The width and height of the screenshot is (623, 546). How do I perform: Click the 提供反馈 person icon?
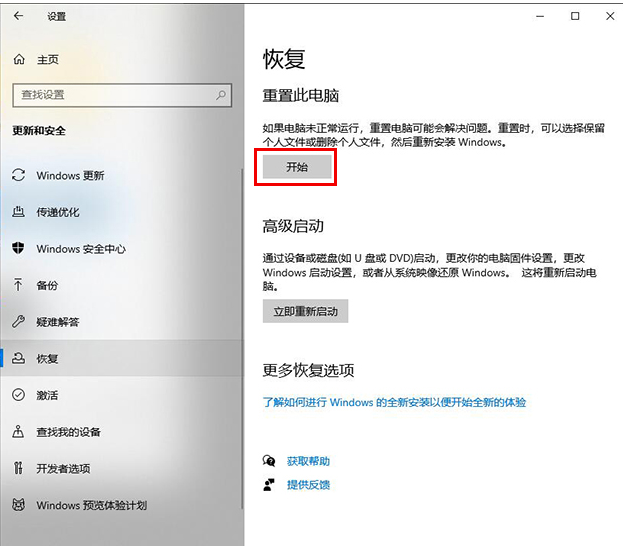click(x=269, y=484)
